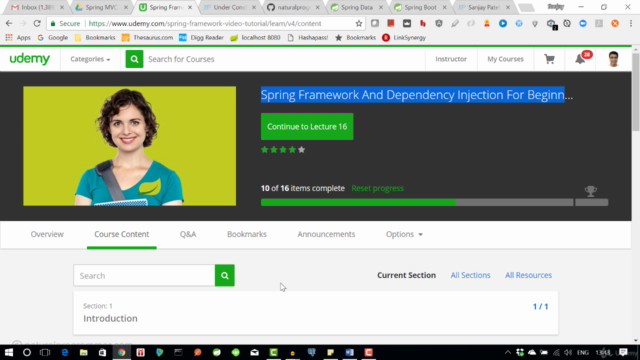Open the Apps bookmark shortcut

18,38
